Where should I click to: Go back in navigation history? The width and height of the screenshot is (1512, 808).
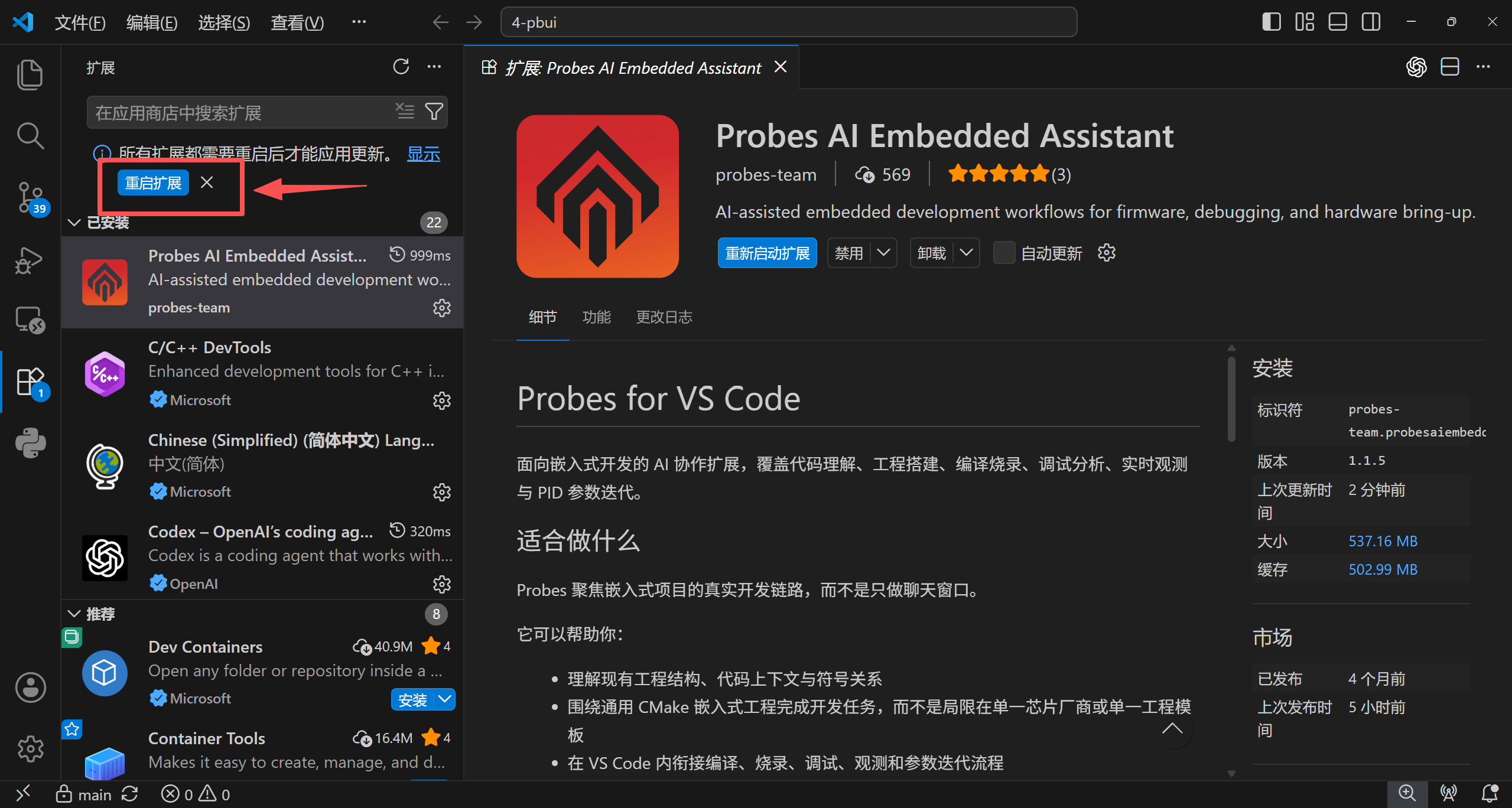pyautogui.click(x=440, y=22)
